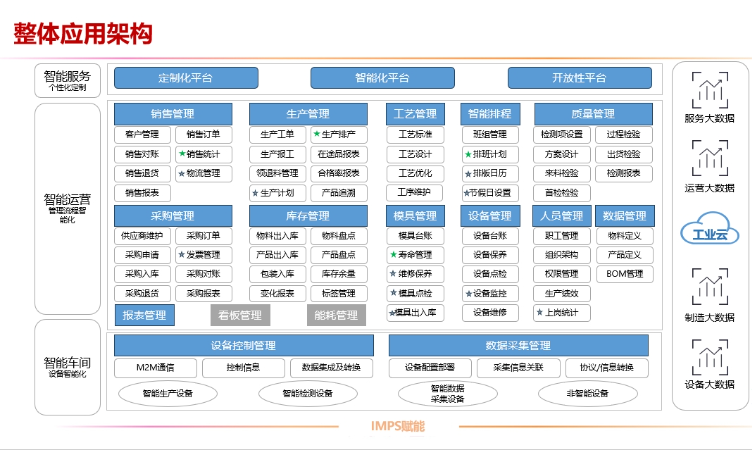Select the 开放性平台 button
The image size is (752, 450).
click(580, 78)
